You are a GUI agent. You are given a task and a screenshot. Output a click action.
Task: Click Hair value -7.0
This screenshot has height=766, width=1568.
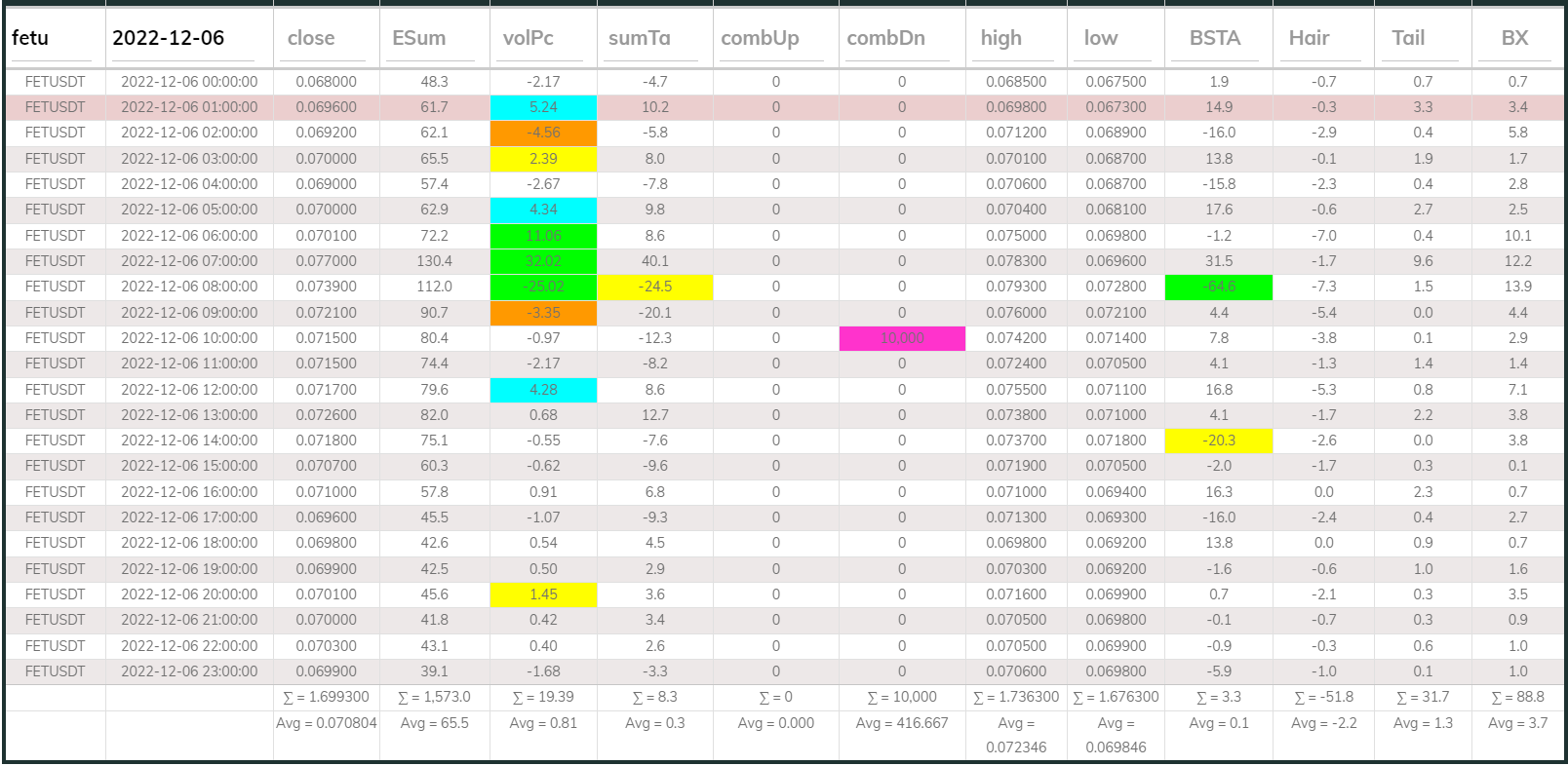(1323, 236)
